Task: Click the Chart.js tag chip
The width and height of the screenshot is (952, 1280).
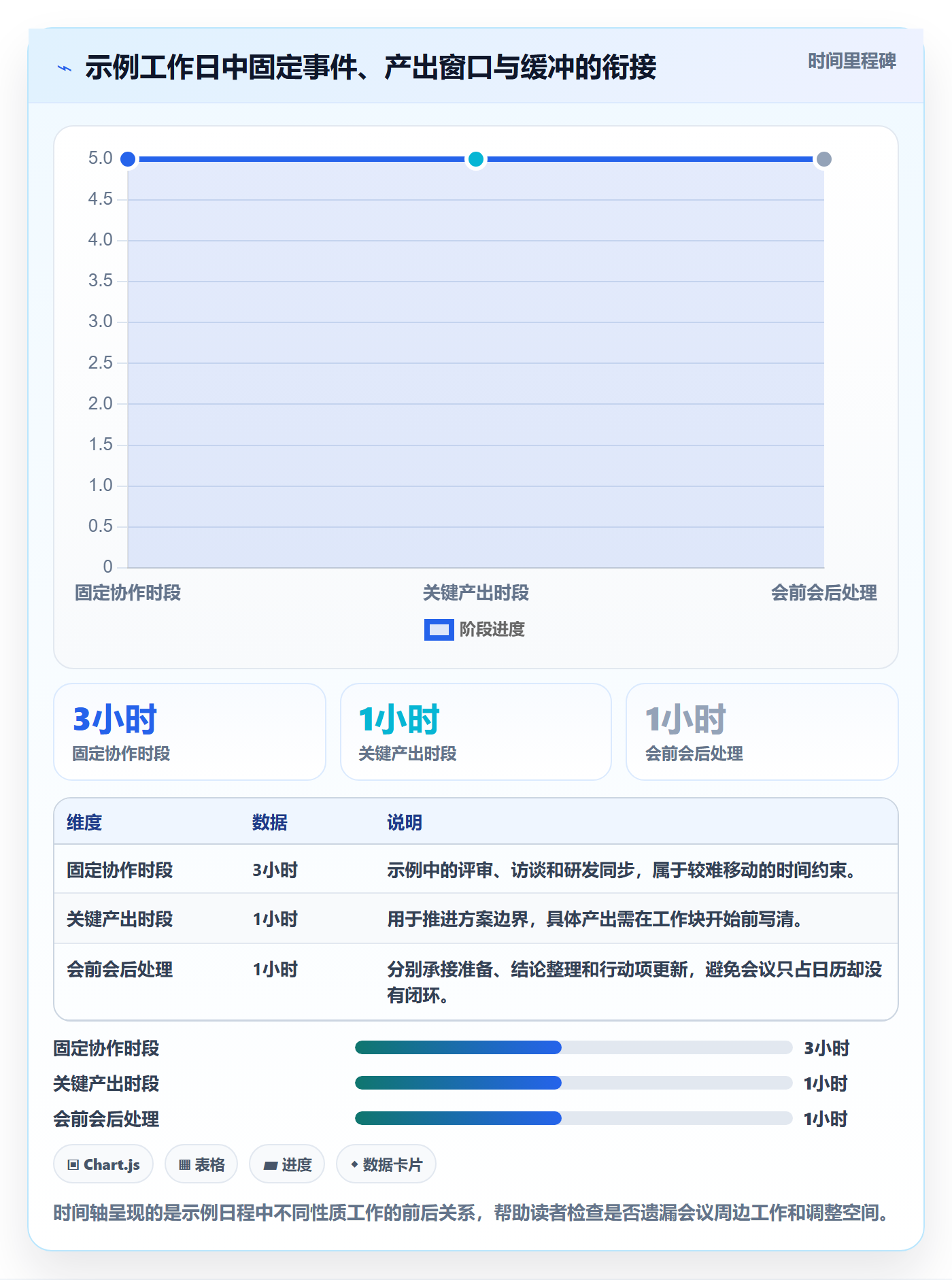Action: point(103,1164)
